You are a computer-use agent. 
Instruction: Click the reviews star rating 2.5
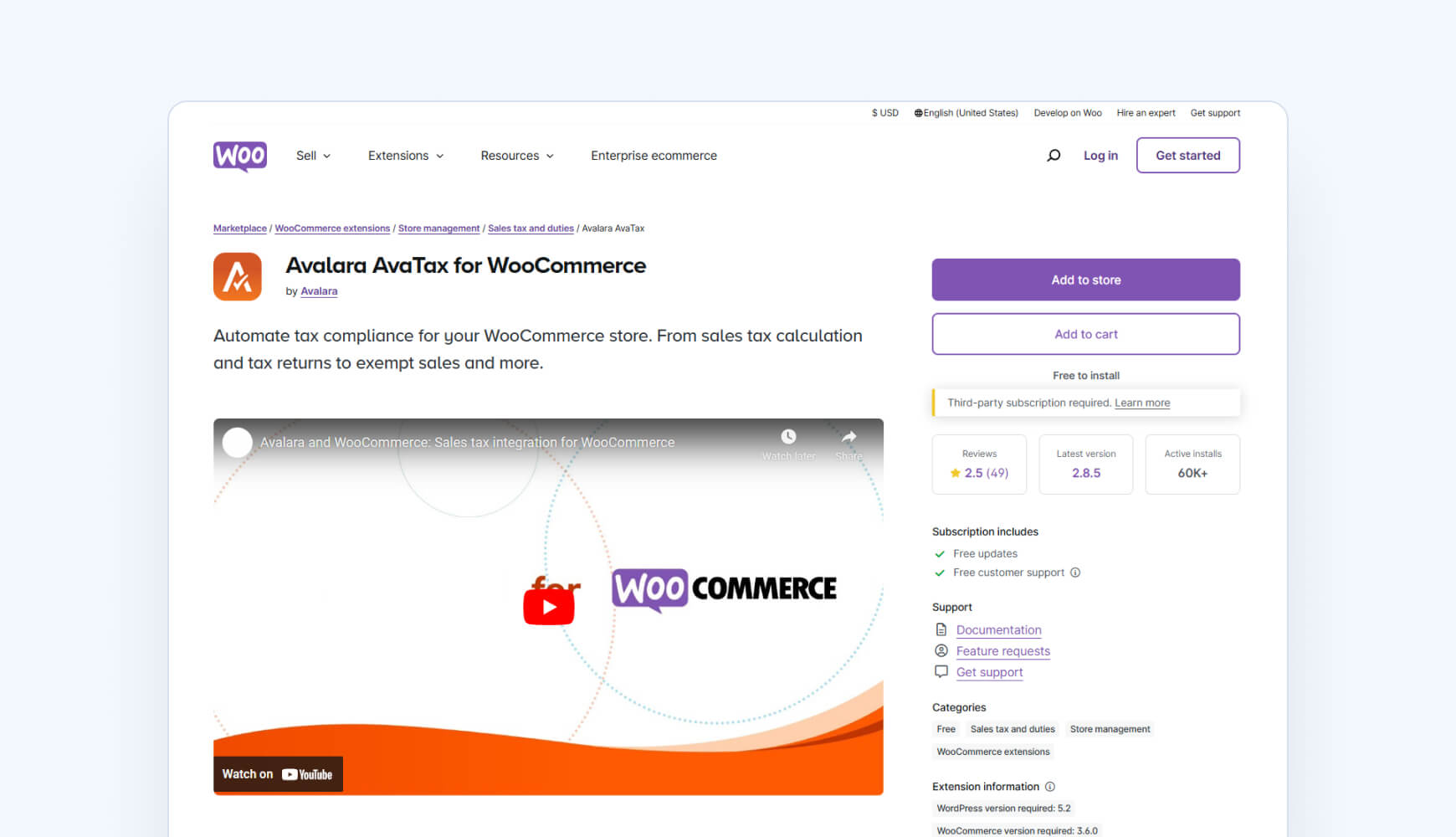tap(979, 473)
